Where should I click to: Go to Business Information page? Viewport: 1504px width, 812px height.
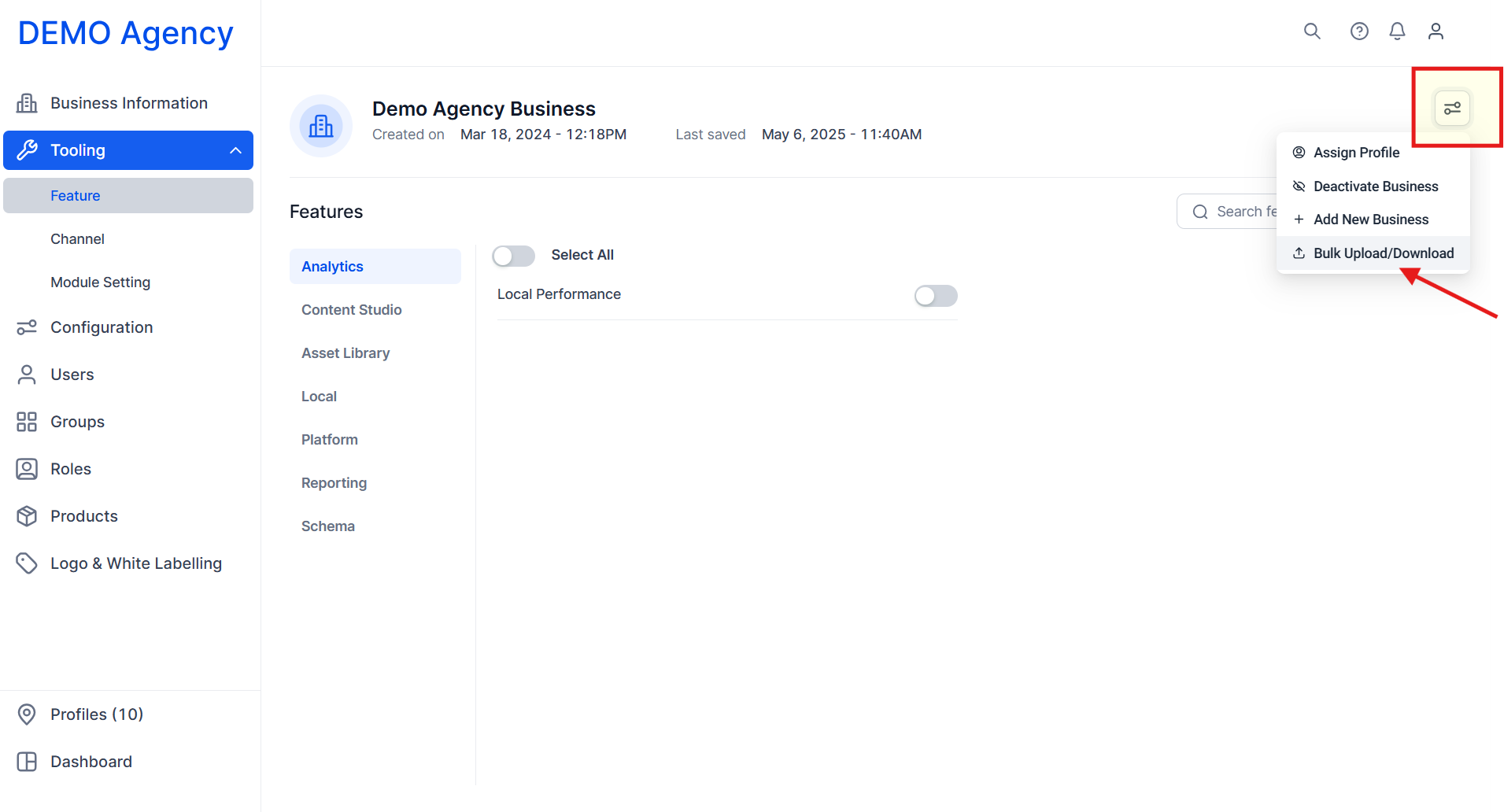[128, 103]
